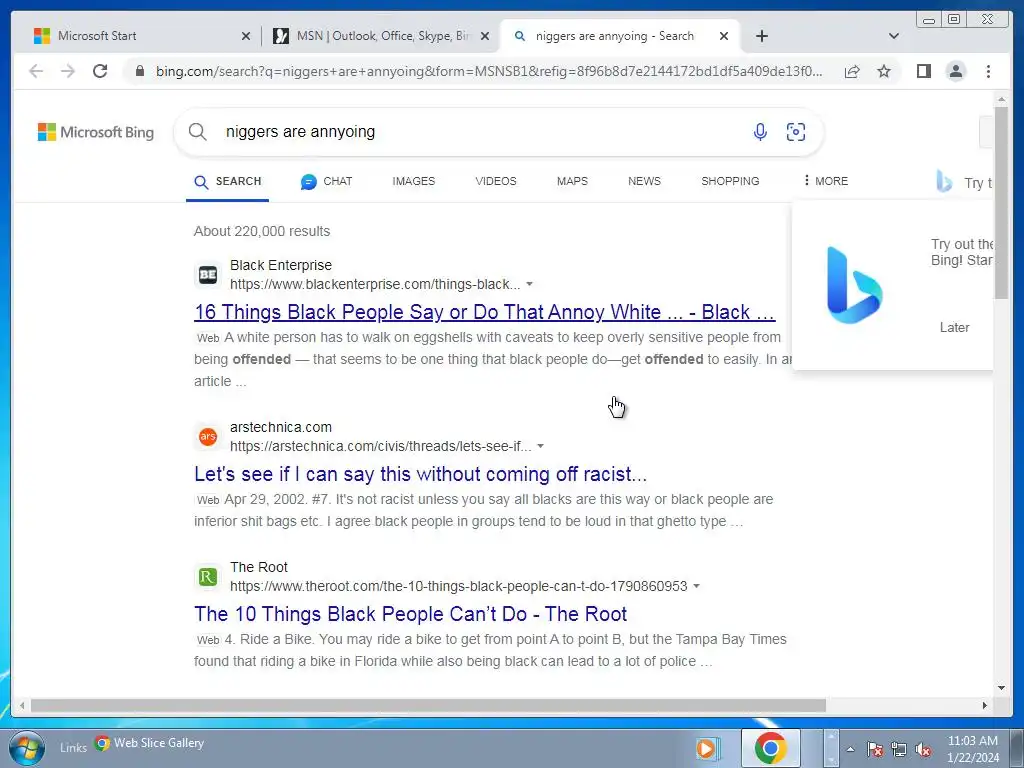The image size is (1024, 768).
Task: Open the tab search chevron
Action: [x=893, y=36]
